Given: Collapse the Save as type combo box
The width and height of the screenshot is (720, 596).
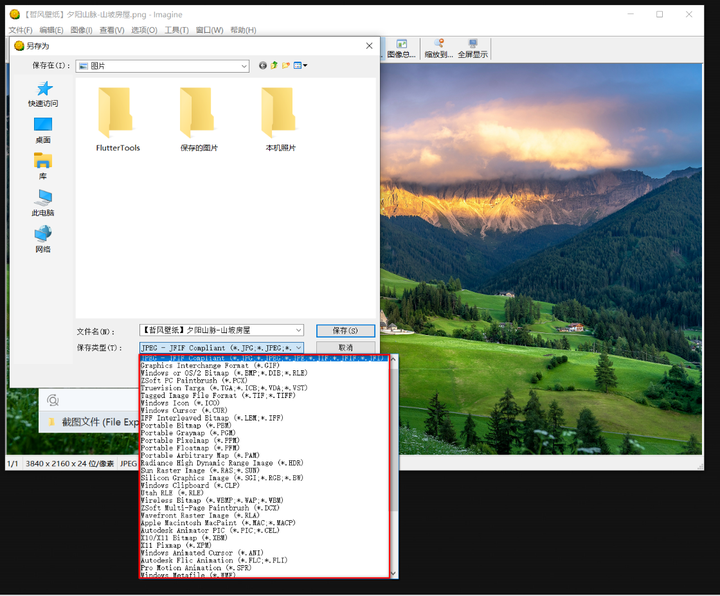Looking at the screenshot, I should pyautogui.click(x=298, y=348).
